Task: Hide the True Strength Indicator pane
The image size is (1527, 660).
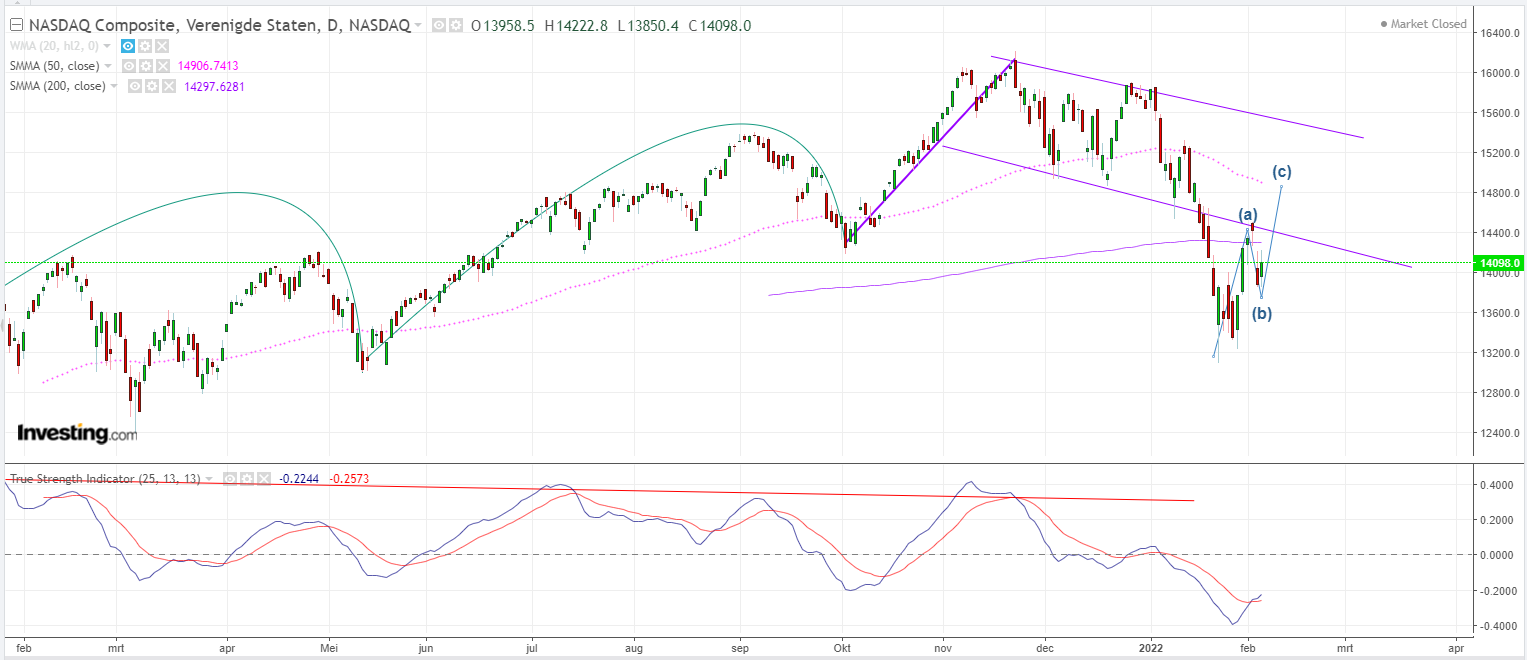Action: coord(230,479)
